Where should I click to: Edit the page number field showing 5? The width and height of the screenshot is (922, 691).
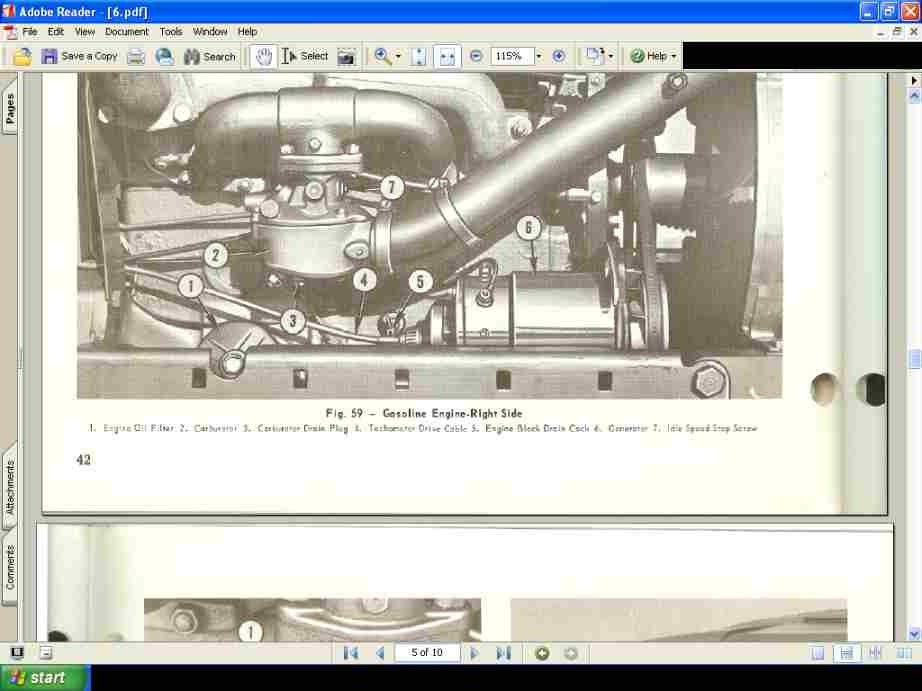click(427, 652)
